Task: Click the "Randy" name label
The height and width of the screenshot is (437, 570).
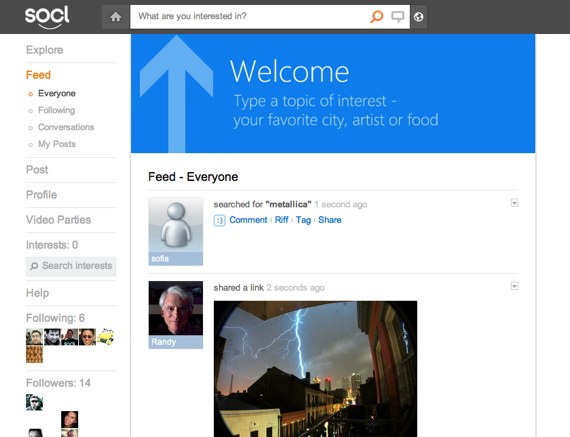Action: coord(163,342)
